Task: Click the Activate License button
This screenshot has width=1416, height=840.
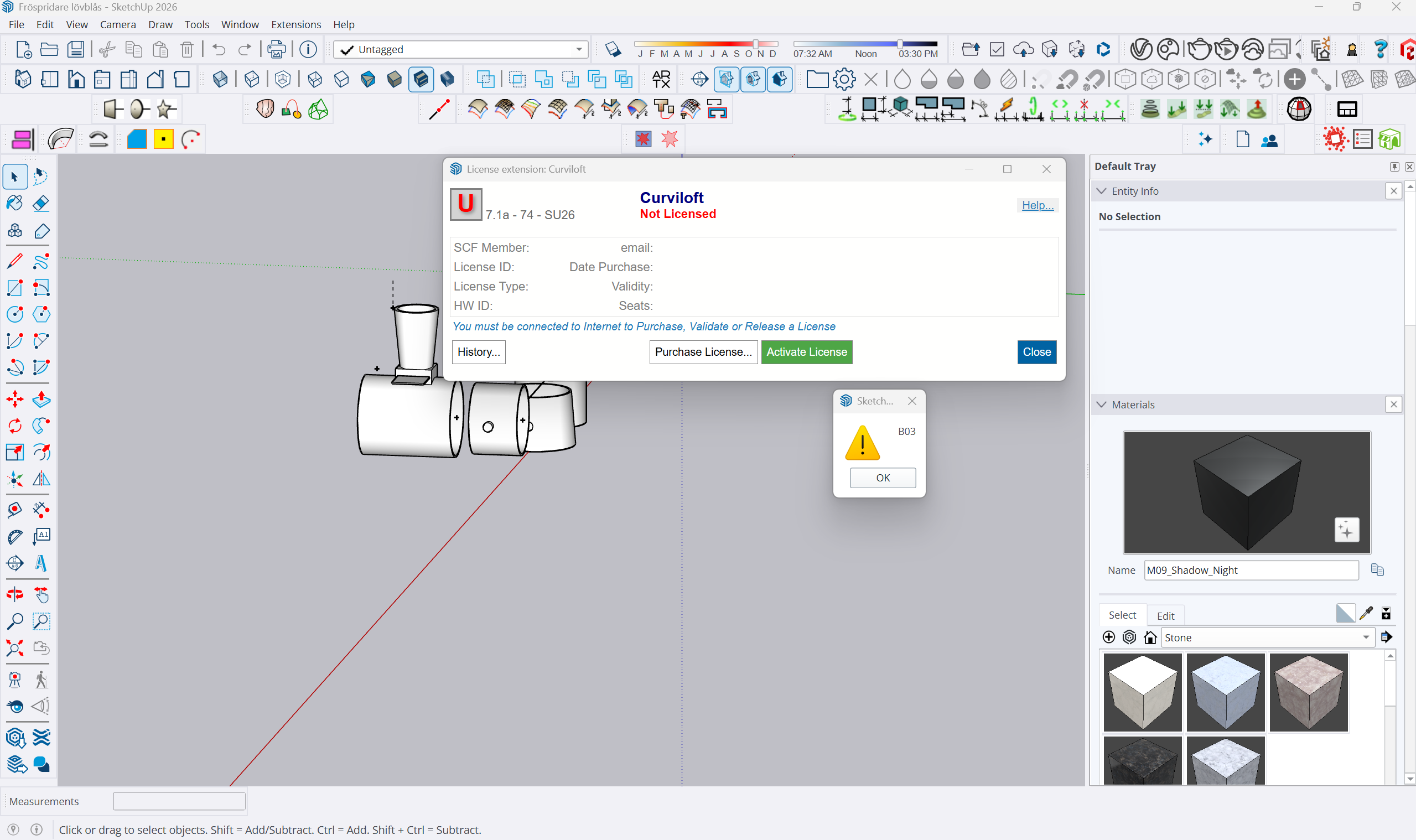Action: (x=806, y=352)
